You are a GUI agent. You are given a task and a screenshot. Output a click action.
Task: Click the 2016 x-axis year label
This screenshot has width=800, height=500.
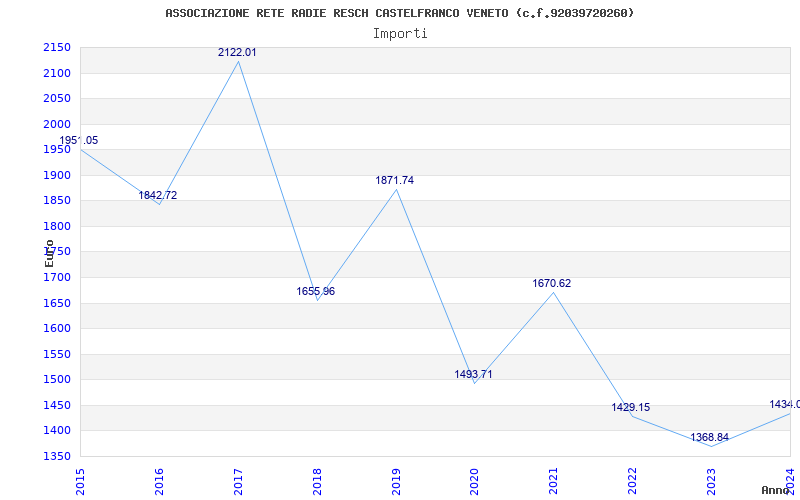[159, 481]
